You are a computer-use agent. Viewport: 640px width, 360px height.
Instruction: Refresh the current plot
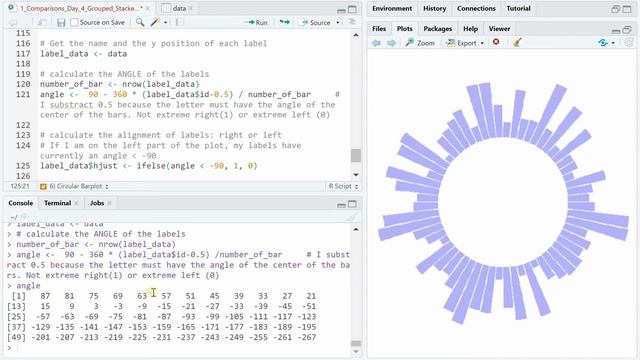pos(603,42)
